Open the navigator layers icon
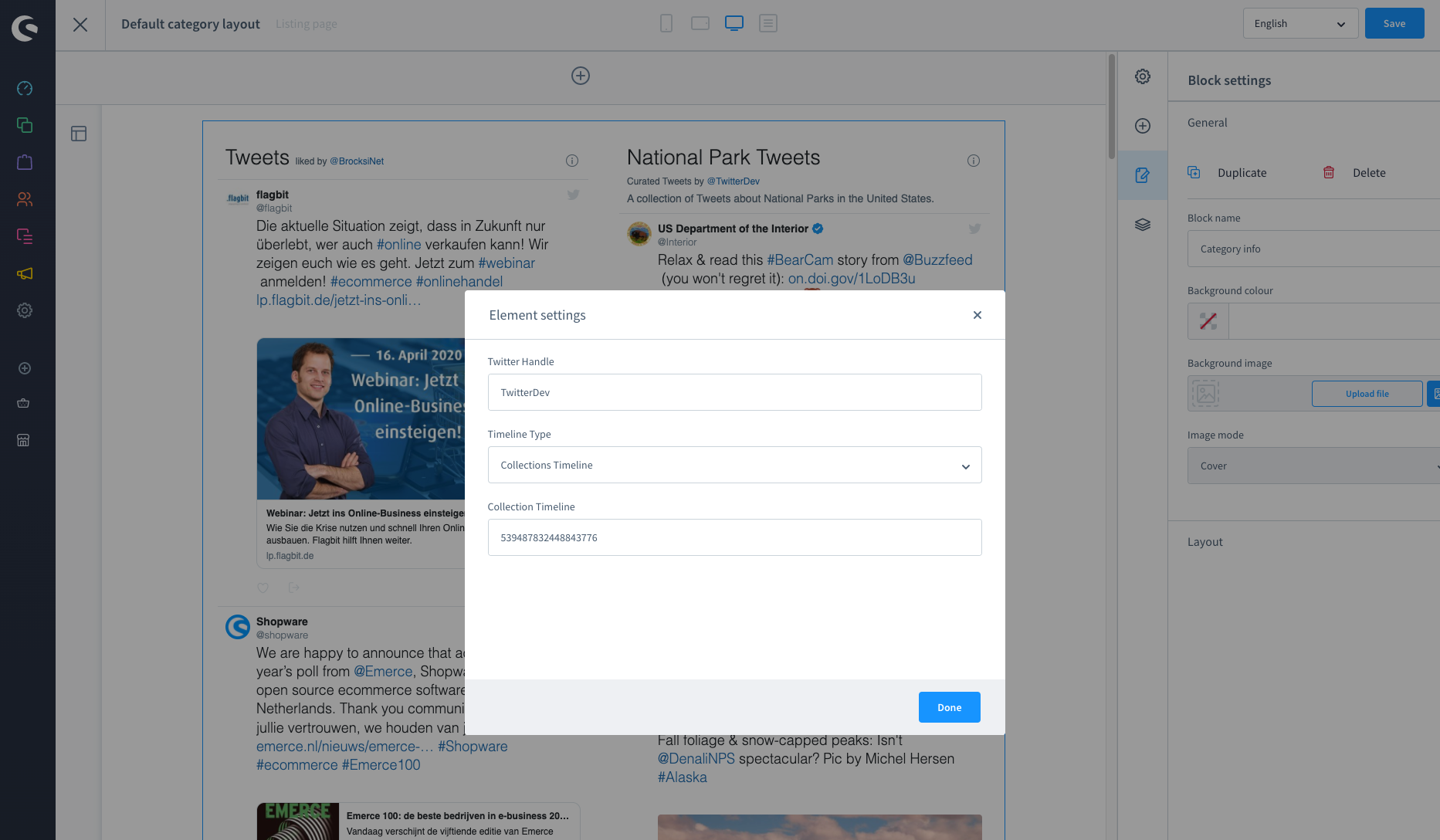The height and width of the screenshot is (840, 1440). point(1143,225)
